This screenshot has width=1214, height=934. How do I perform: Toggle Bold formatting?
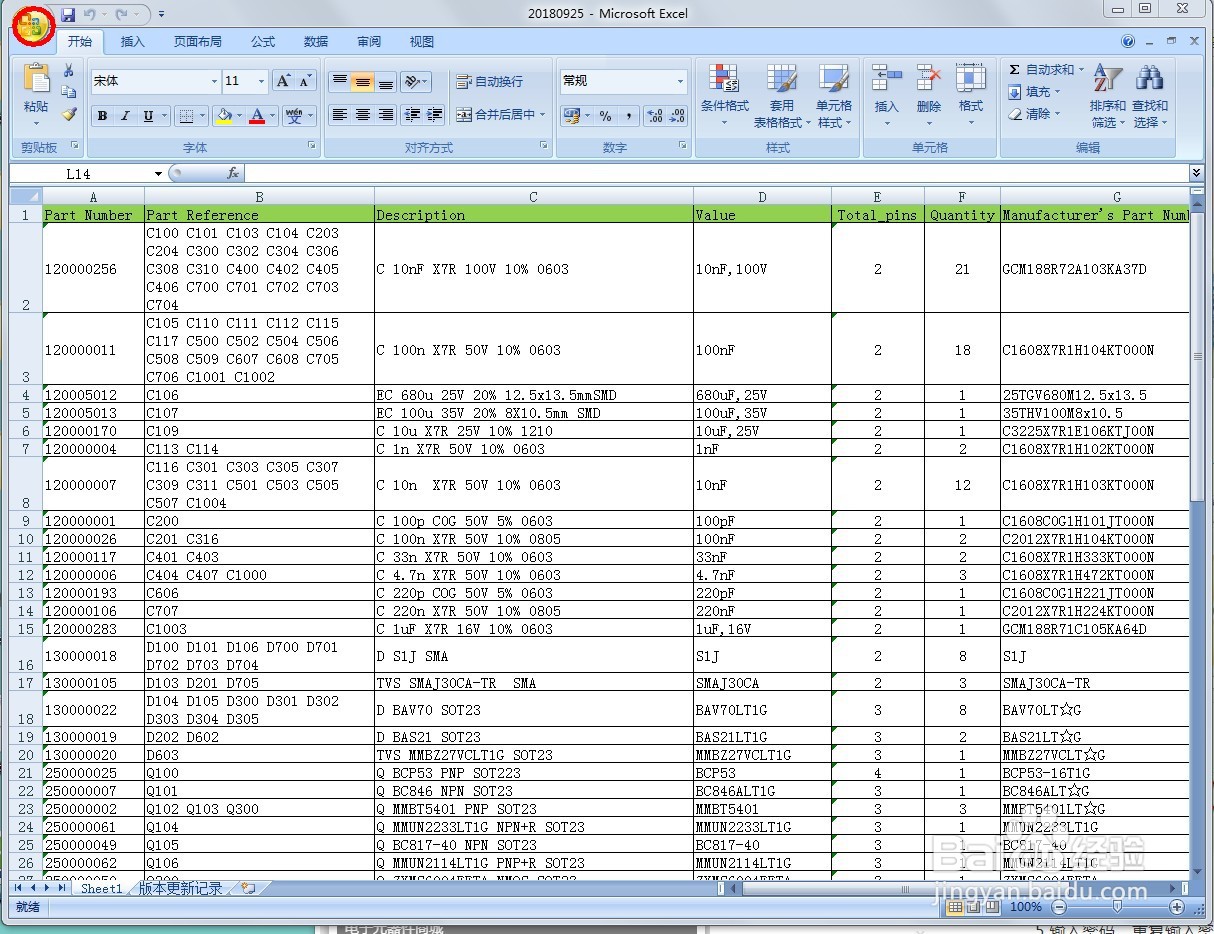tap(102, 116)
